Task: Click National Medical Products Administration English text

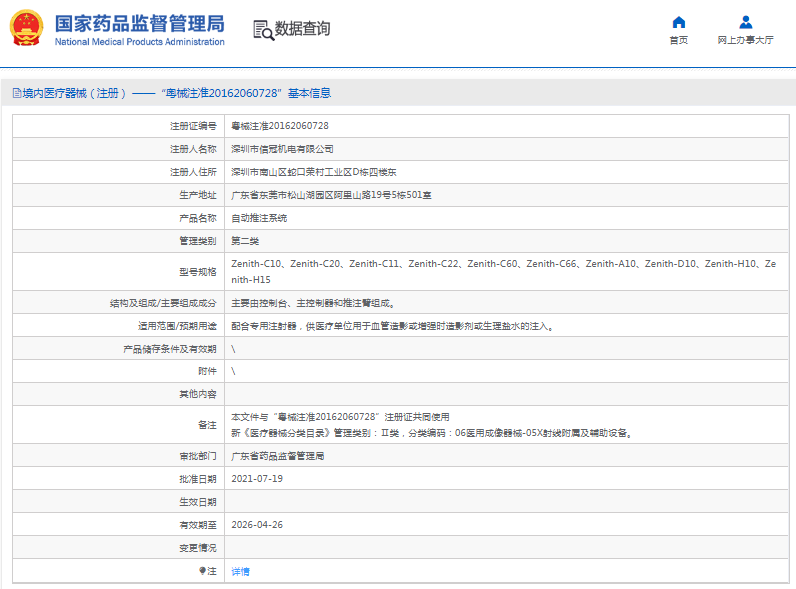Action: click(139, 42)
